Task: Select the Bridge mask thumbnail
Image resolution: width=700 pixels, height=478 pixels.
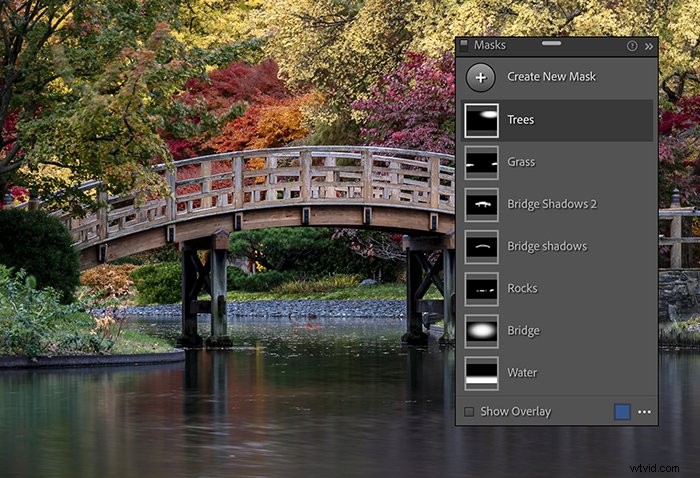Action: 481,331
